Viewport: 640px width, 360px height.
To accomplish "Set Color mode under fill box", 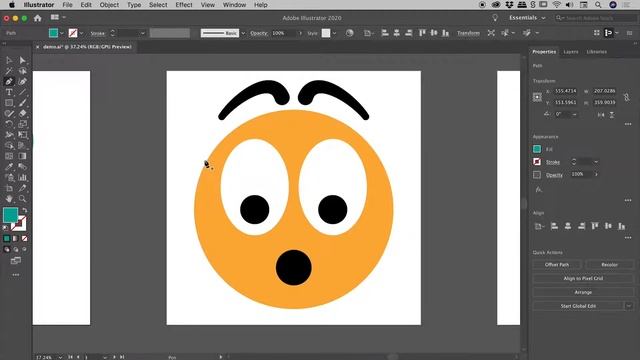I will [7, 238].
